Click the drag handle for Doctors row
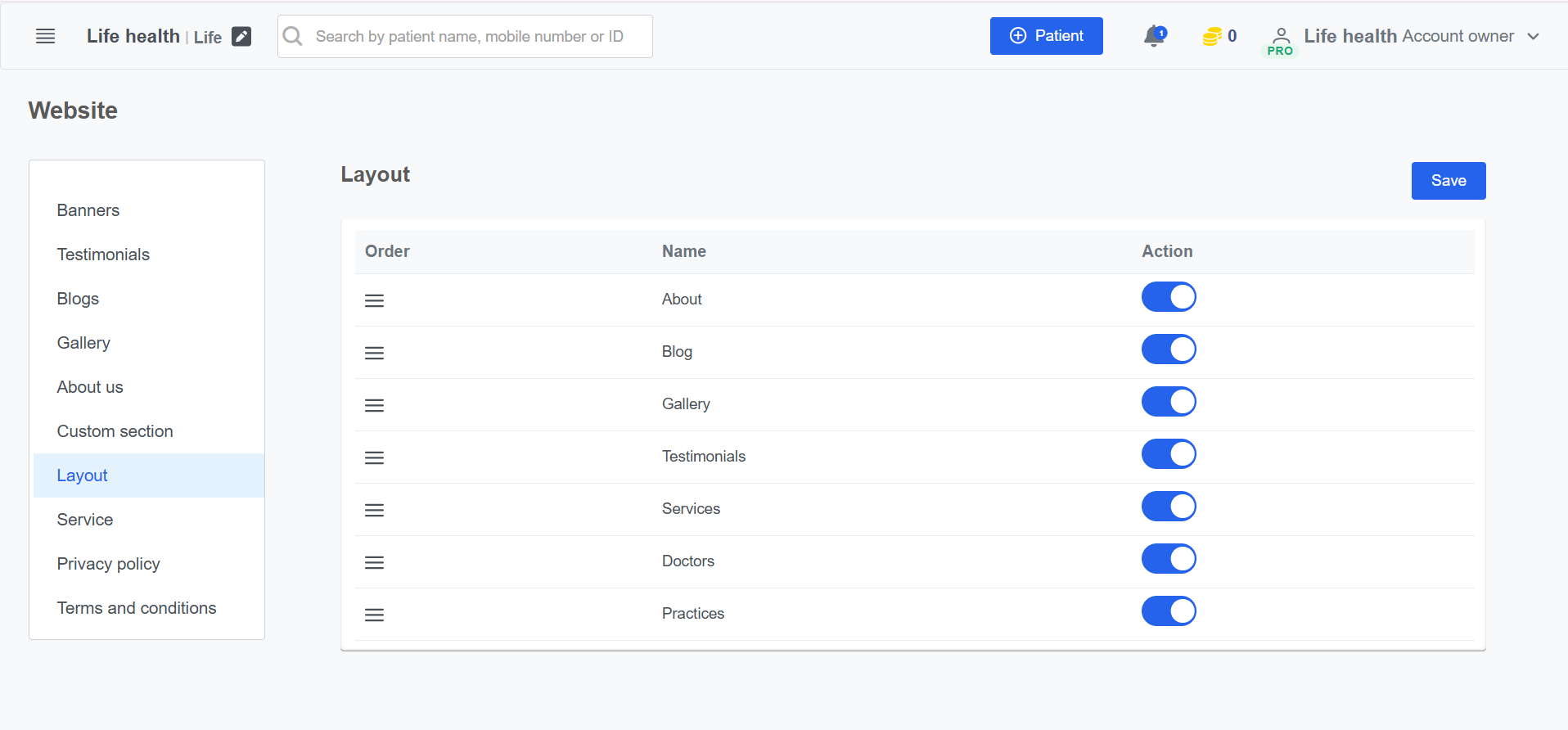The width and height of the screenshot is (1568, 730). [x=374, y=562]
